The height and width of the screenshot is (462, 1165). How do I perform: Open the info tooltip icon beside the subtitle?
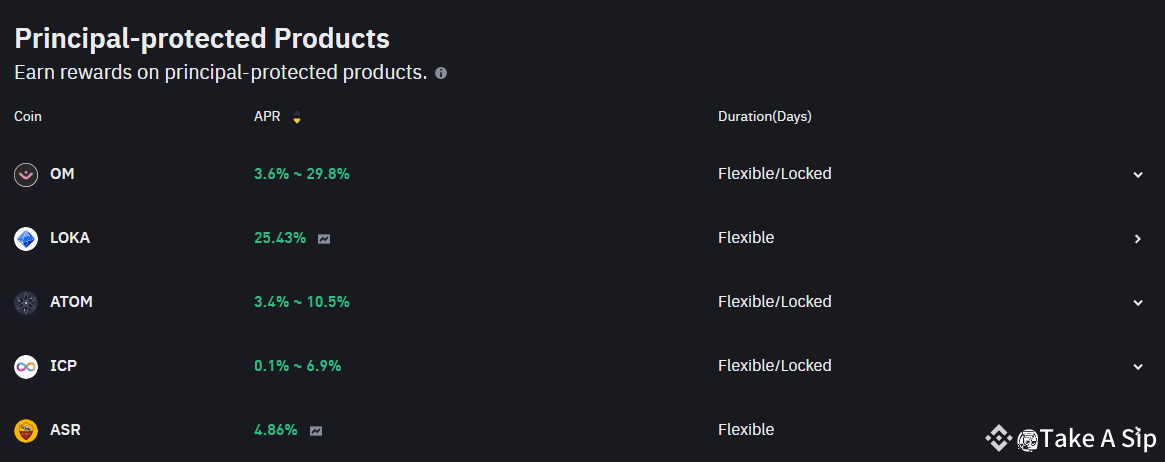[441, 73]
